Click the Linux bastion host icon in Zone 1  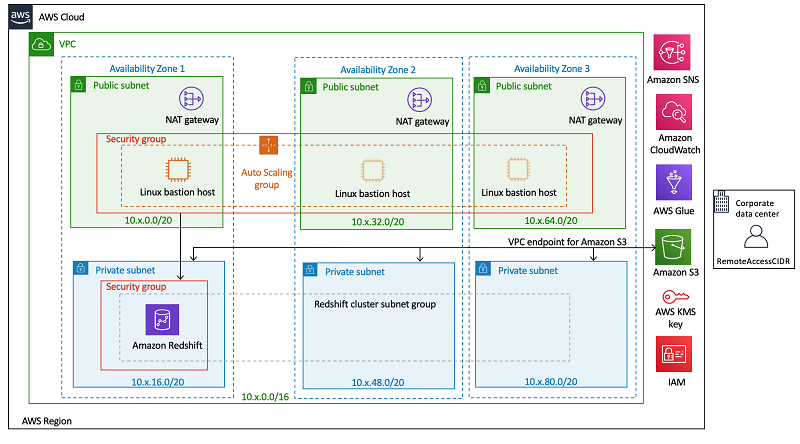178,170
